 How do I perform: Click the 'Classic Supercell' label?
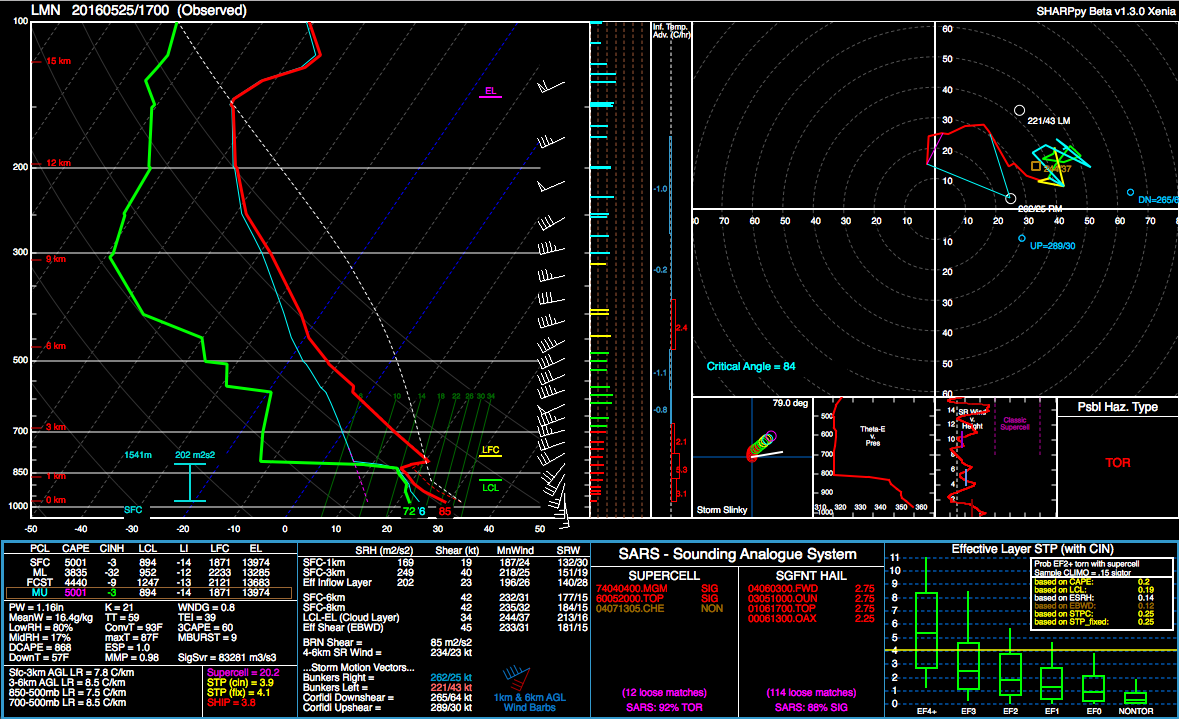[x=1014, y=423]
